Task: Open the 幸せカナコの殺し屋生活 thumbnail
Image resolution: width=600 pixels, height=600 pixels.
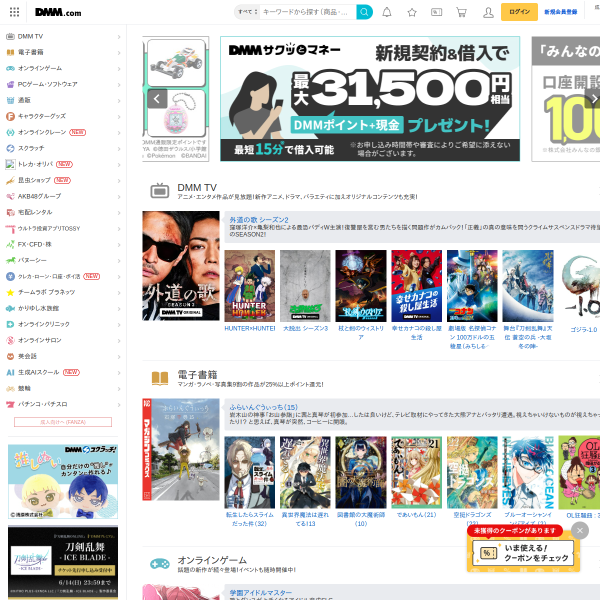Action: 416,286
